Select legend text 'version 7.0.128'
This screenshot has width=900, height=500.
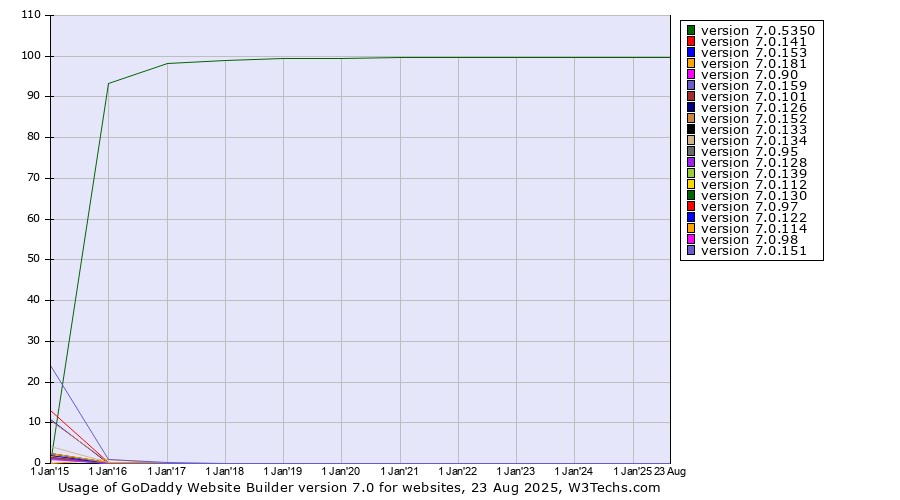[x=754, y=162]
